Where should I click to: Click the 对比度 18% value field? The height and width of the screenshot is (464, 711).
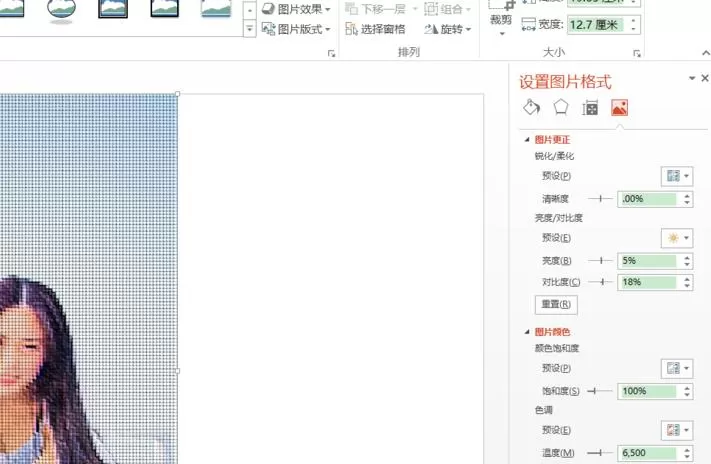[649, 282]
